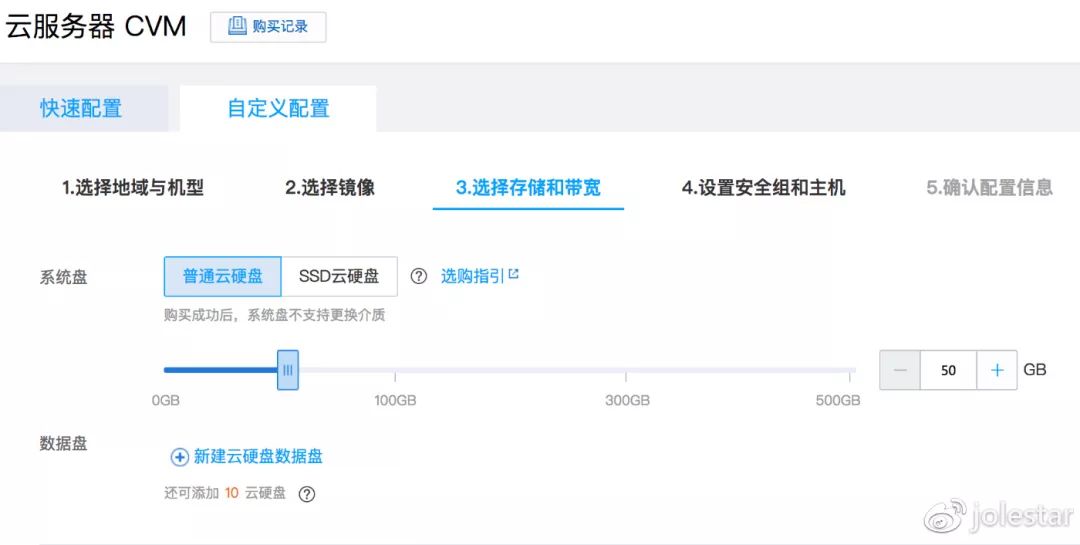Open the 购买记录 purchase records button
1080x545 pixels.
pyautogui.click(x=268, y=27)
